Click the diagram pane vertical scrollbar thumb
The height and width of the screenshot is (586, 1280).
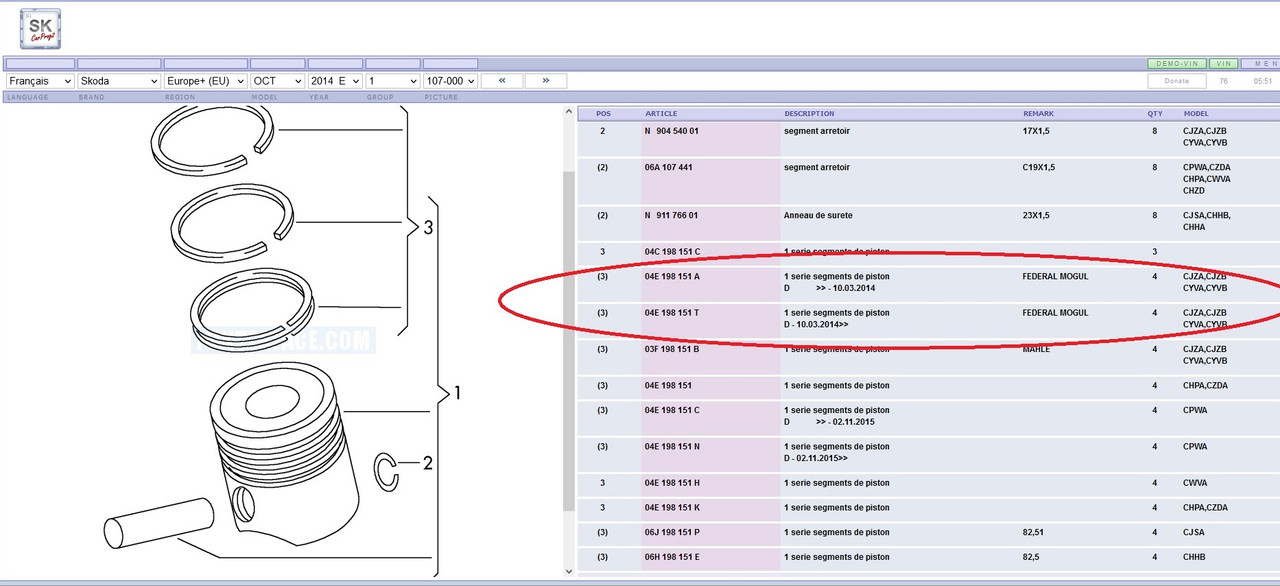(x=569, y=340)
